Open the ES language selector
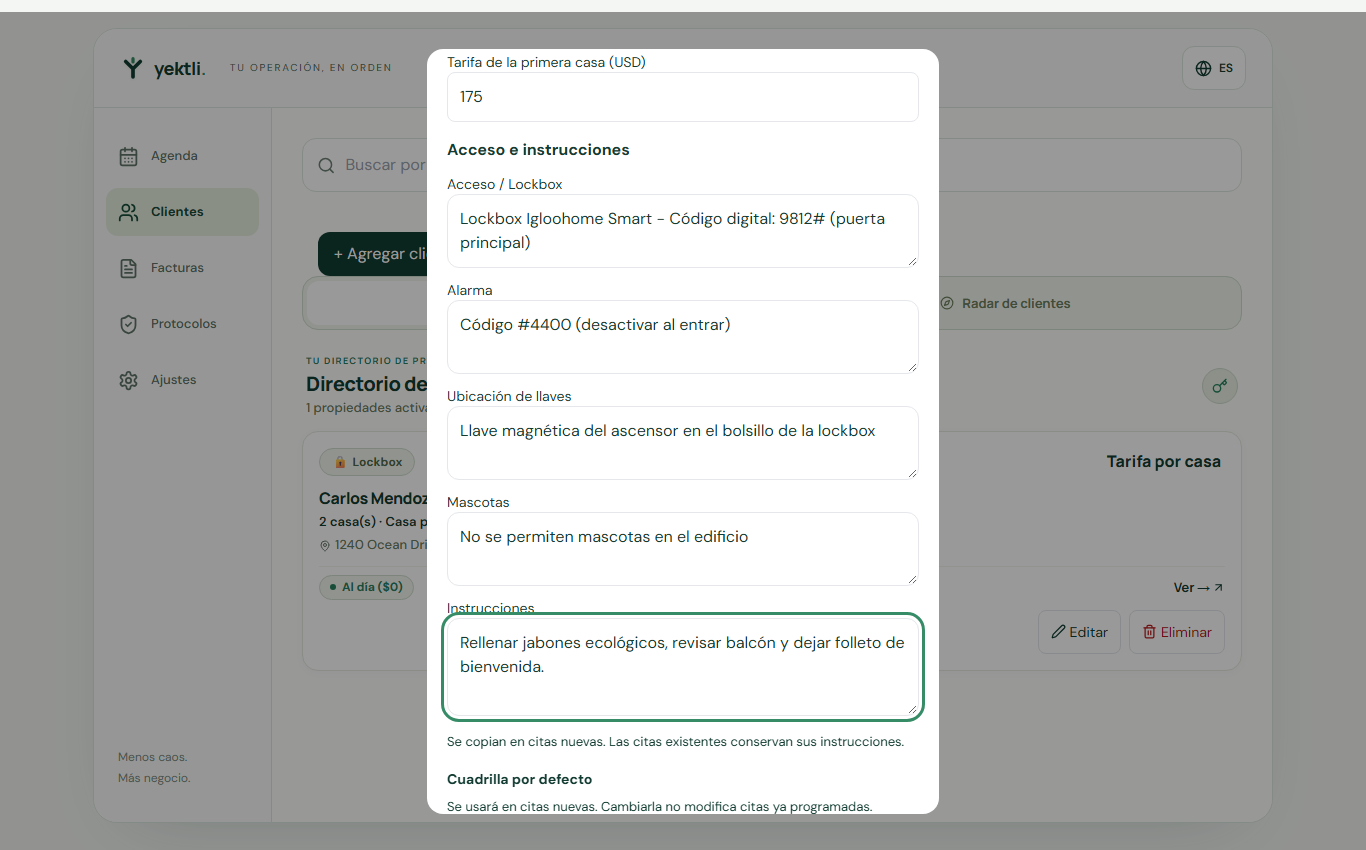1366x850 pixels. [x=1214, y=68]
